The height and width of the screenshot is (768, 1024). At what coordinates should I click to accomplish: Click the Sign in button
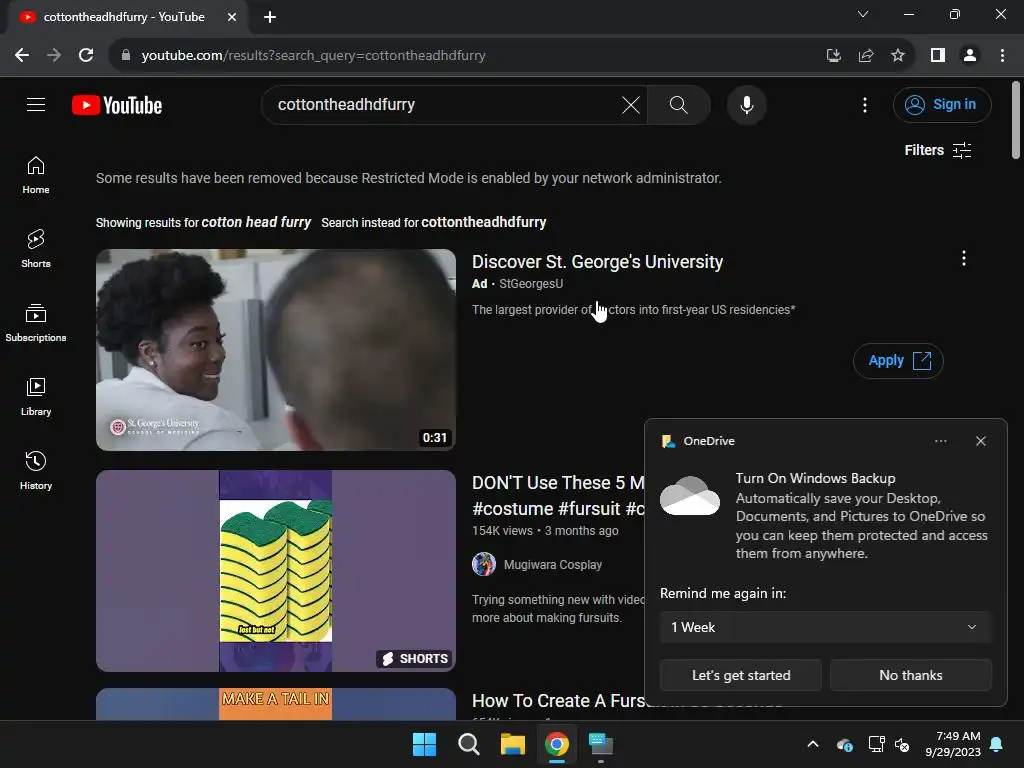[x=941, y=104]
